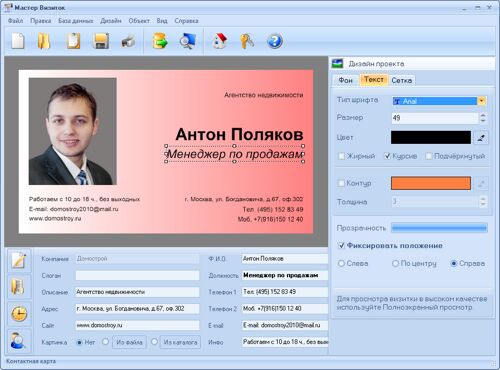
Task: Expand the Arial font type dropdown
Action: click(482, 101)
